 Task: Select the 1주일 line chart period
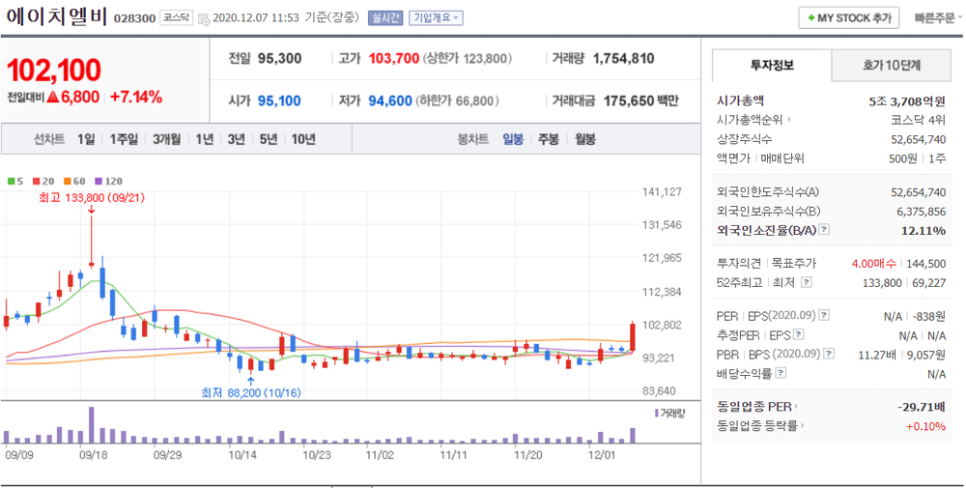point(124,139)
